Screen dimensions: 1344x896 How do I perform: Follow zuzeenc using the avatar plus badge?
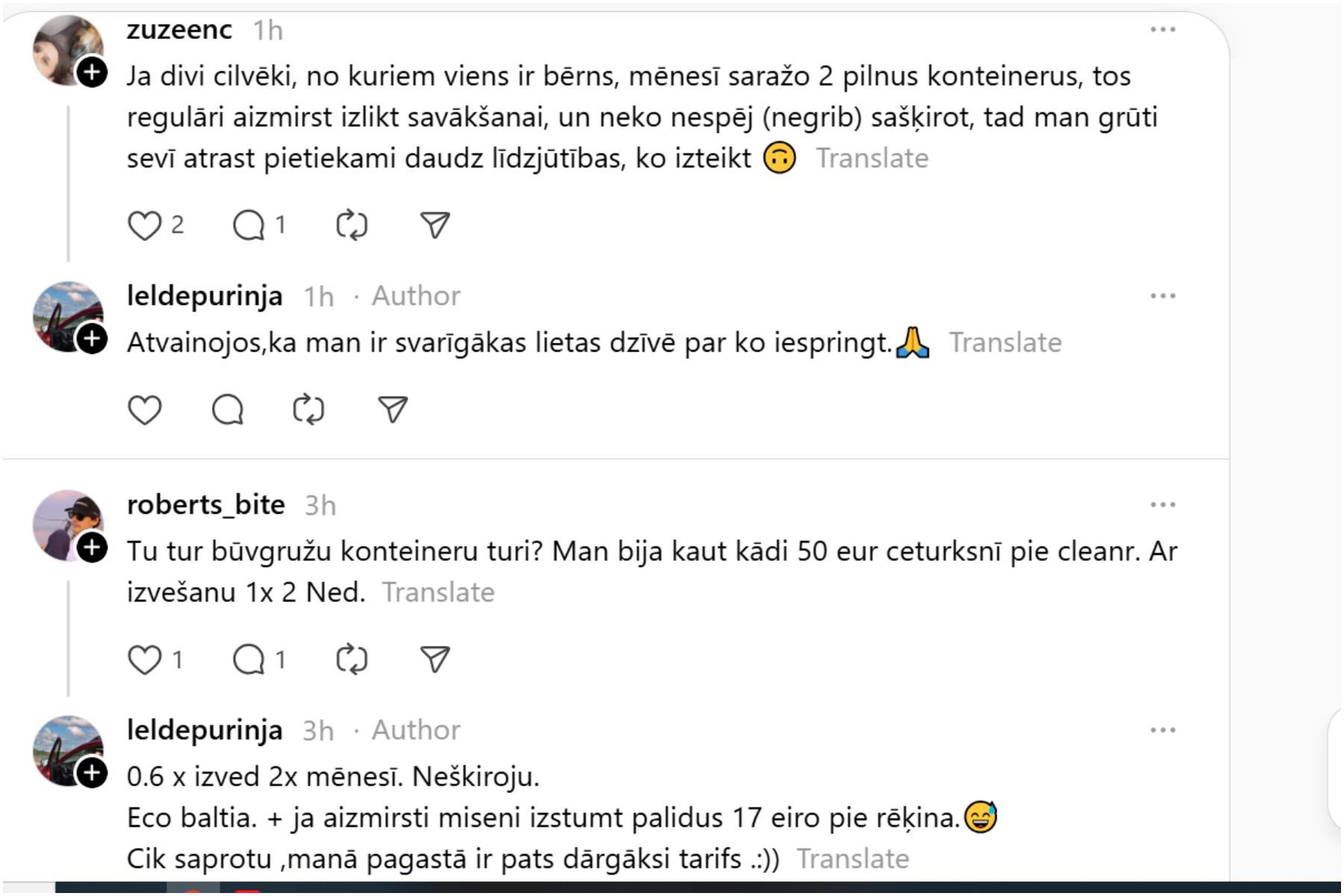point(93,72)
